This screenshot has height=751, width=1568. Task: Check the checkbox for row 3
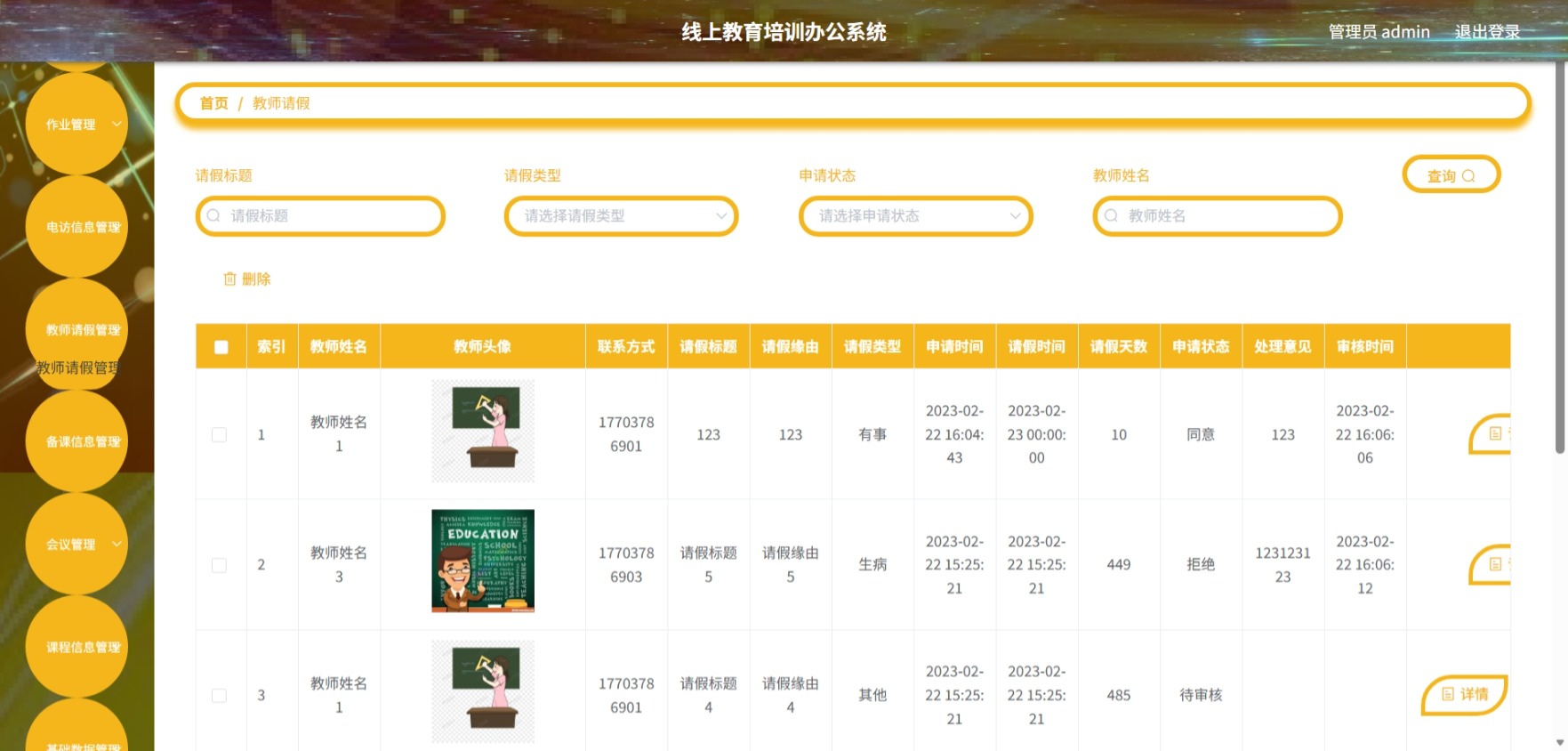[219, 696]
